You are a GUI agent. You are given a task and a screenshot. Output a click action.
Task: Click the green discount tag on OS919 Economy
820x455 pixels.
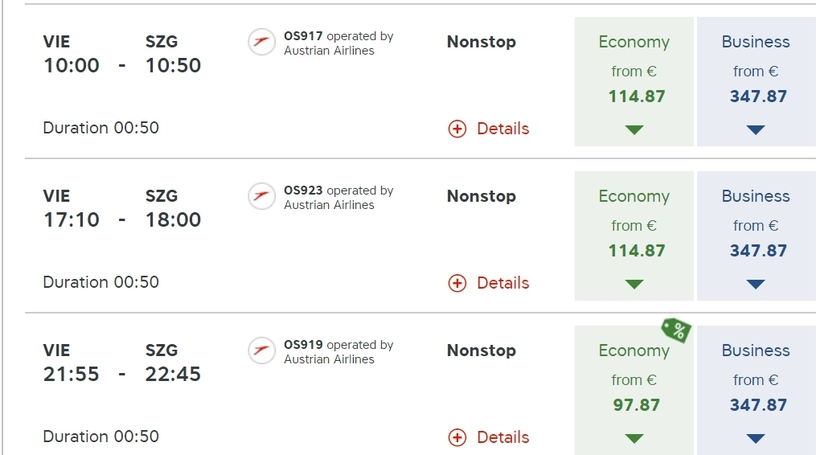pos(676,330)
